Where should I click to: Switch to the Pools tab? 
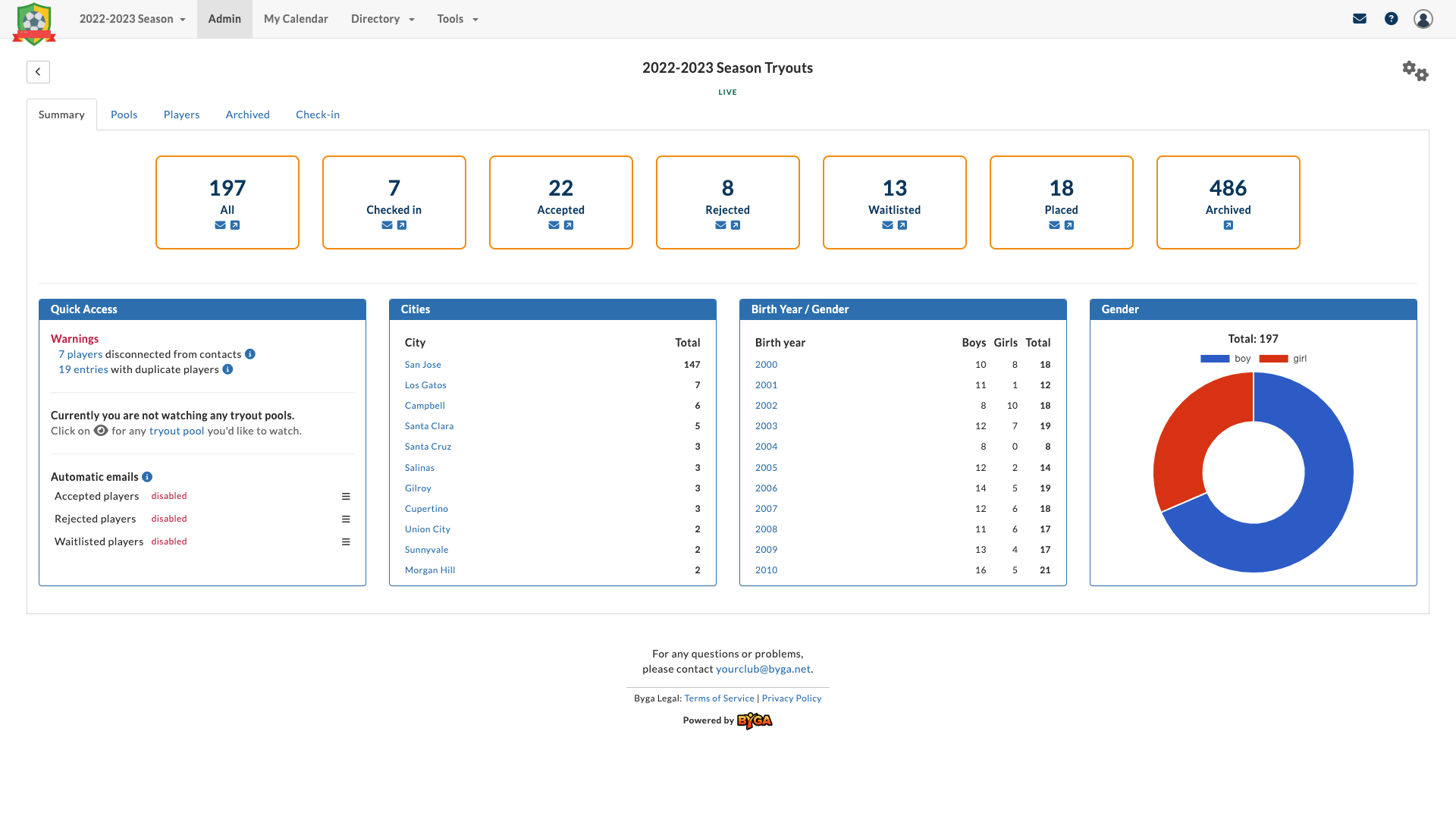(124, 115)
